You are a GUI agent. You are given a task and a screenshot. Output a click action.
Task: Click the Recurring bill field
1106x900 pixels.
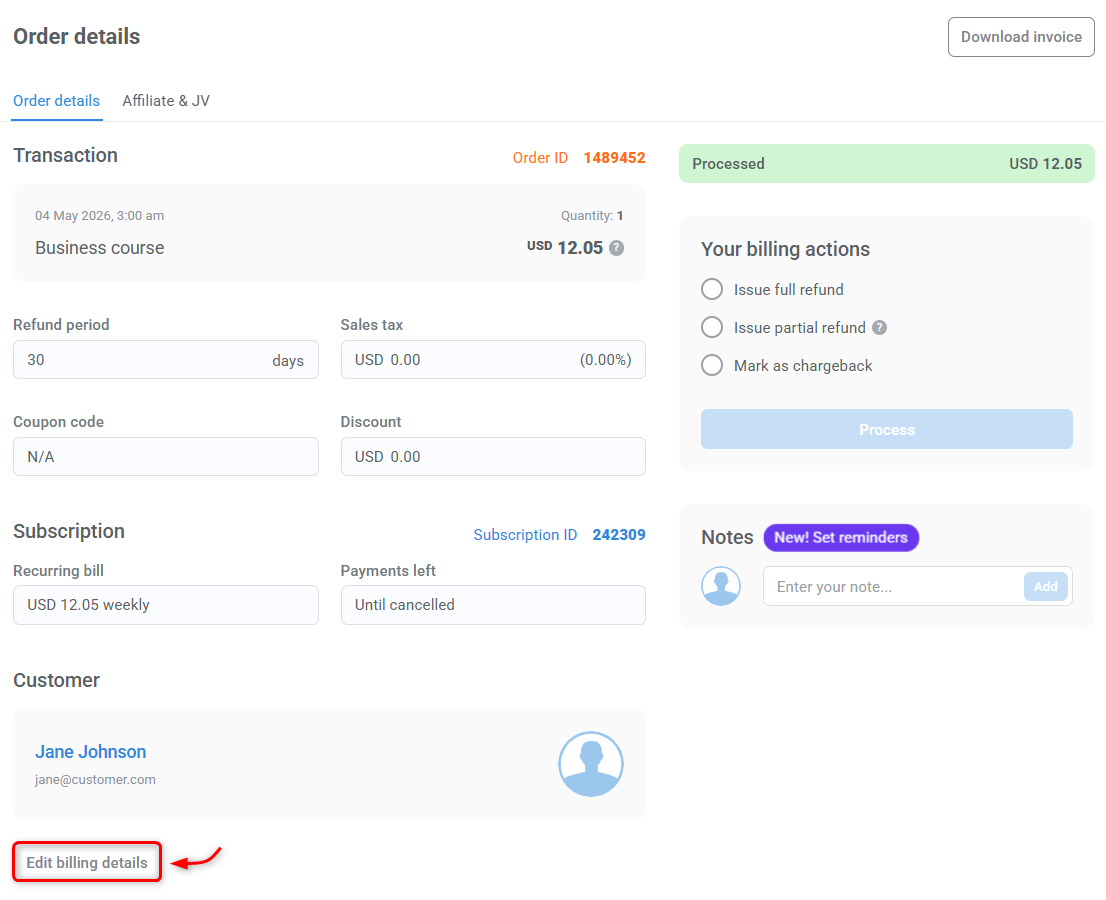point(166,605)
